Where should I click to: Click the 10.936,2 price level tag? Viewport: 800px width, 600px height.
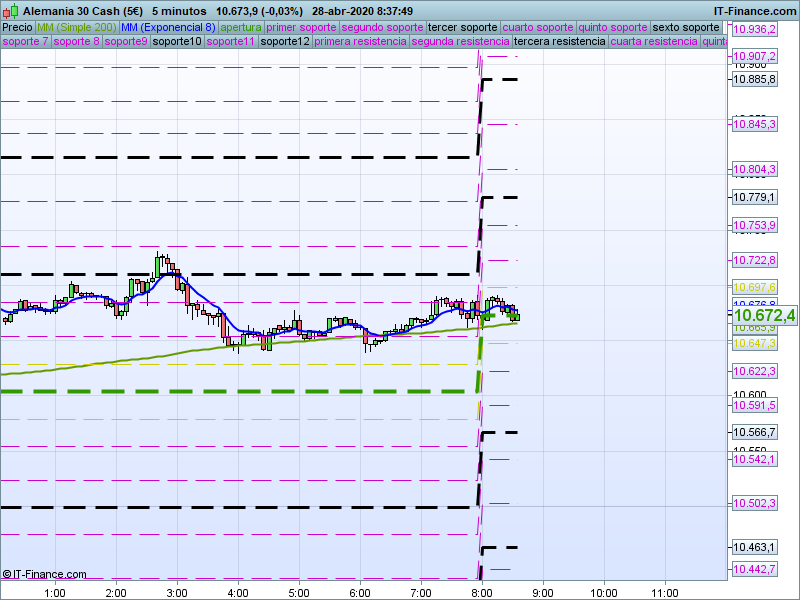754,30
